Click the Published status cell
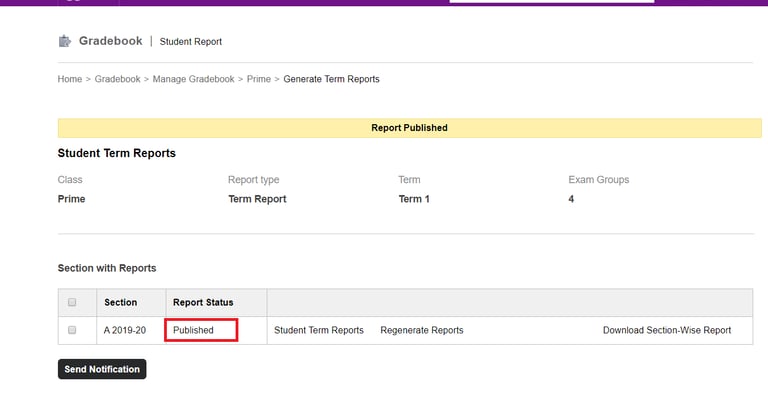768x403 pixels. coord(201,330)
